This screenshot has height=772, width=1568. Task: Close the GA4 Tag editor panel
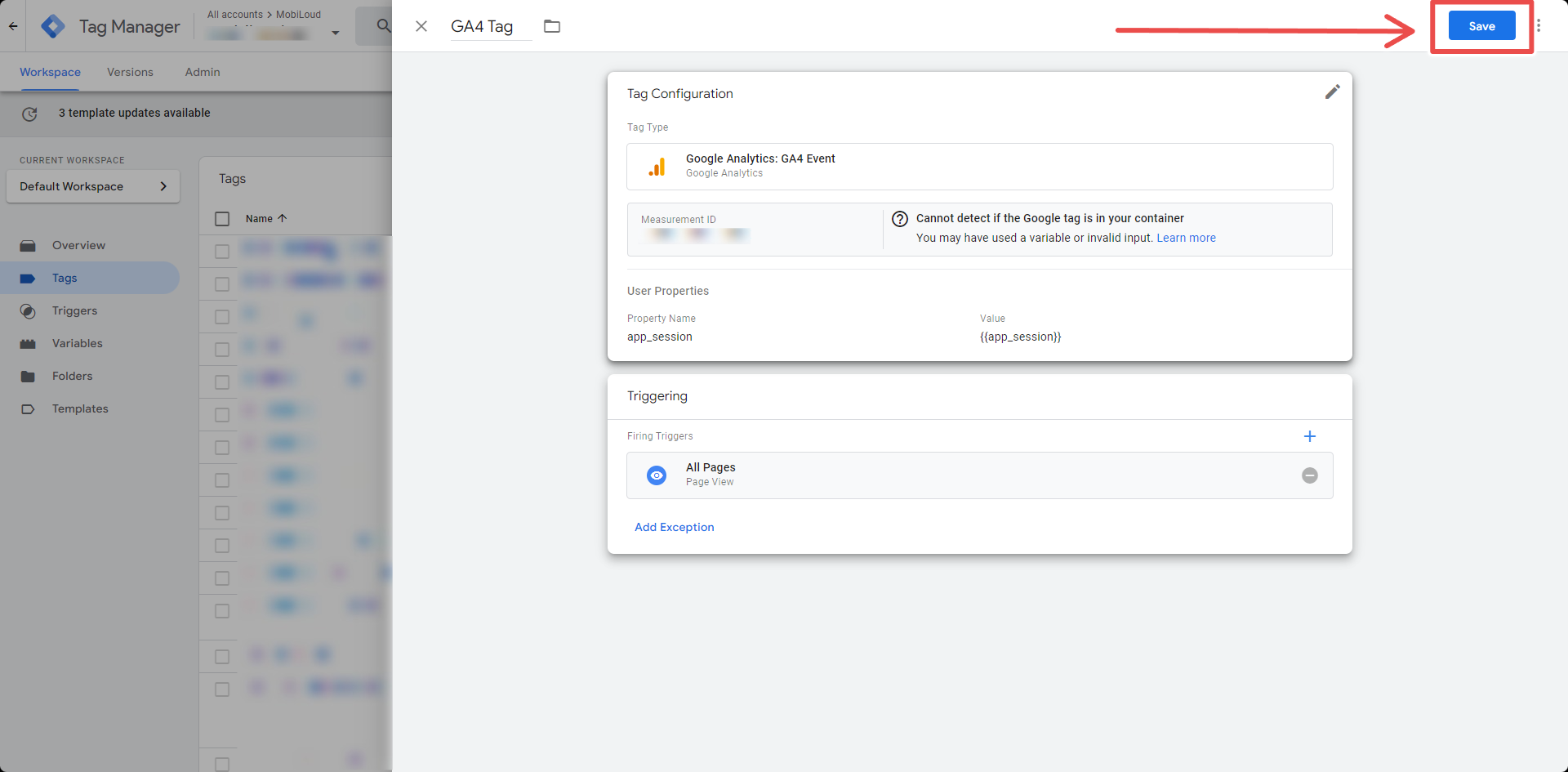tap(421, 26)
